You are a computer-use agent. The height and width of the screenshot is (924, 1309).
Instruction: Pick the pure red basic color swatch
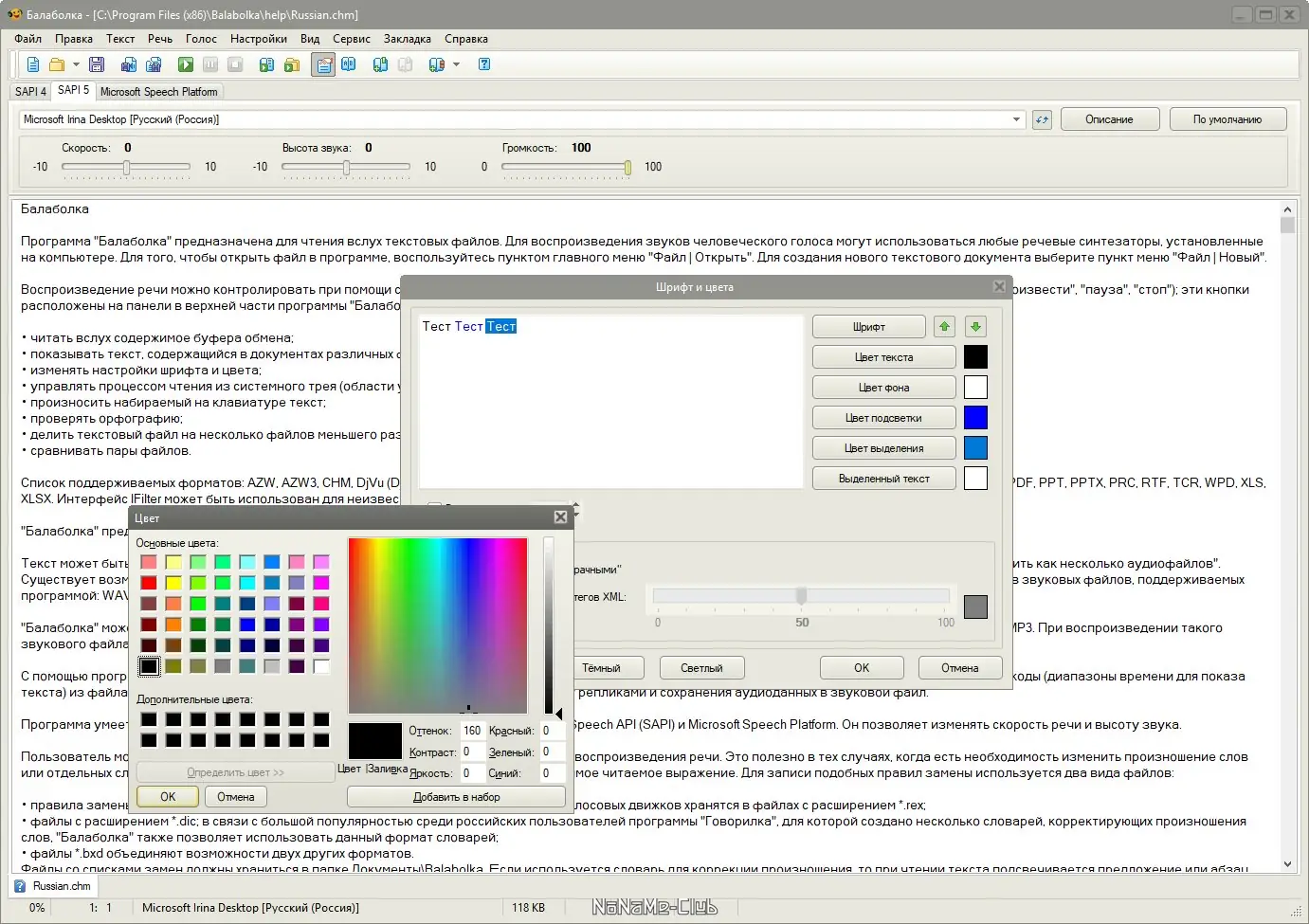pyautogui.click(x=149, y=583)
